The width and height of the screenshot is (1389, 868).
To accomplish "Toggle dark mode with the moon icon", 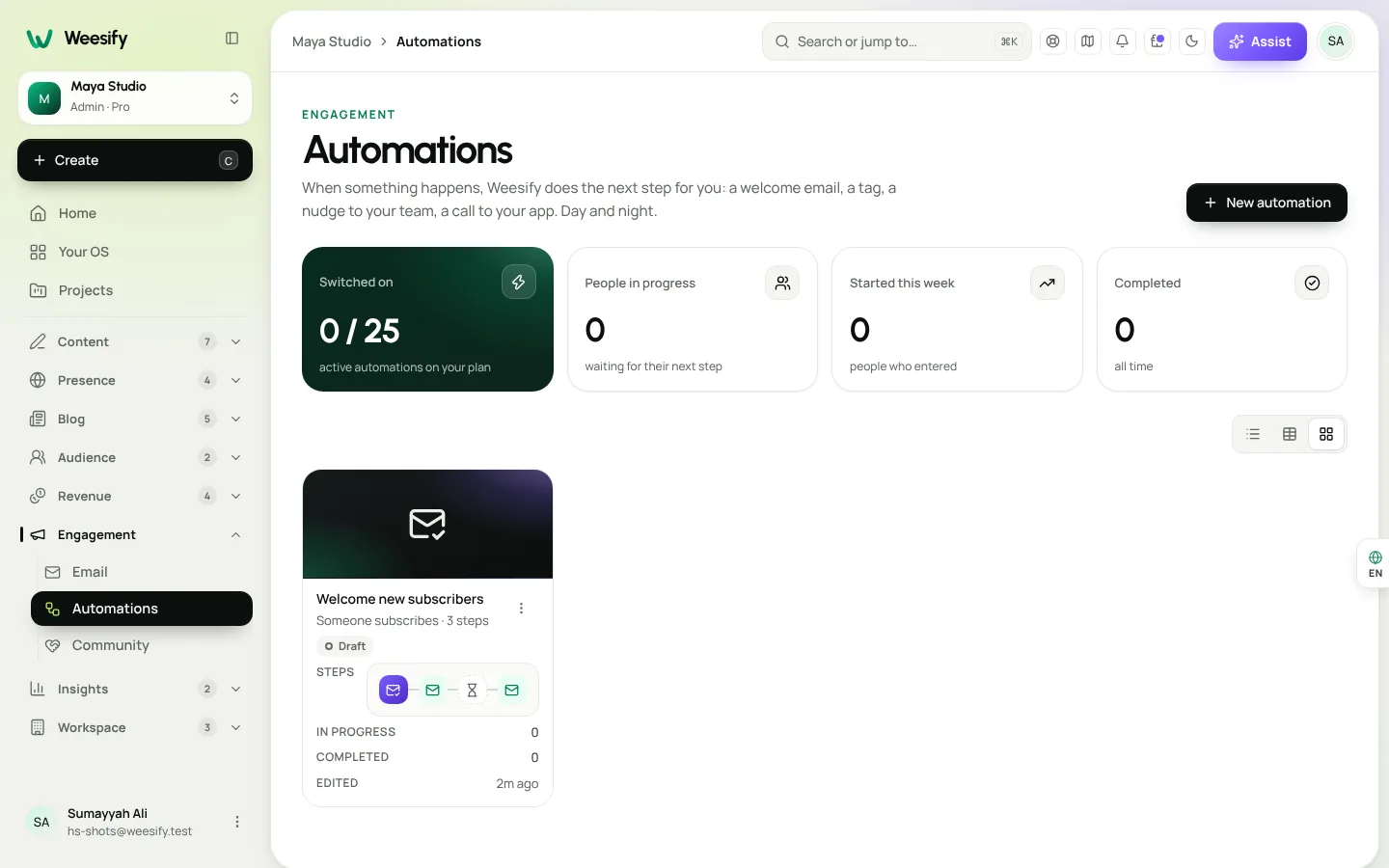I will click(1192, 41).
